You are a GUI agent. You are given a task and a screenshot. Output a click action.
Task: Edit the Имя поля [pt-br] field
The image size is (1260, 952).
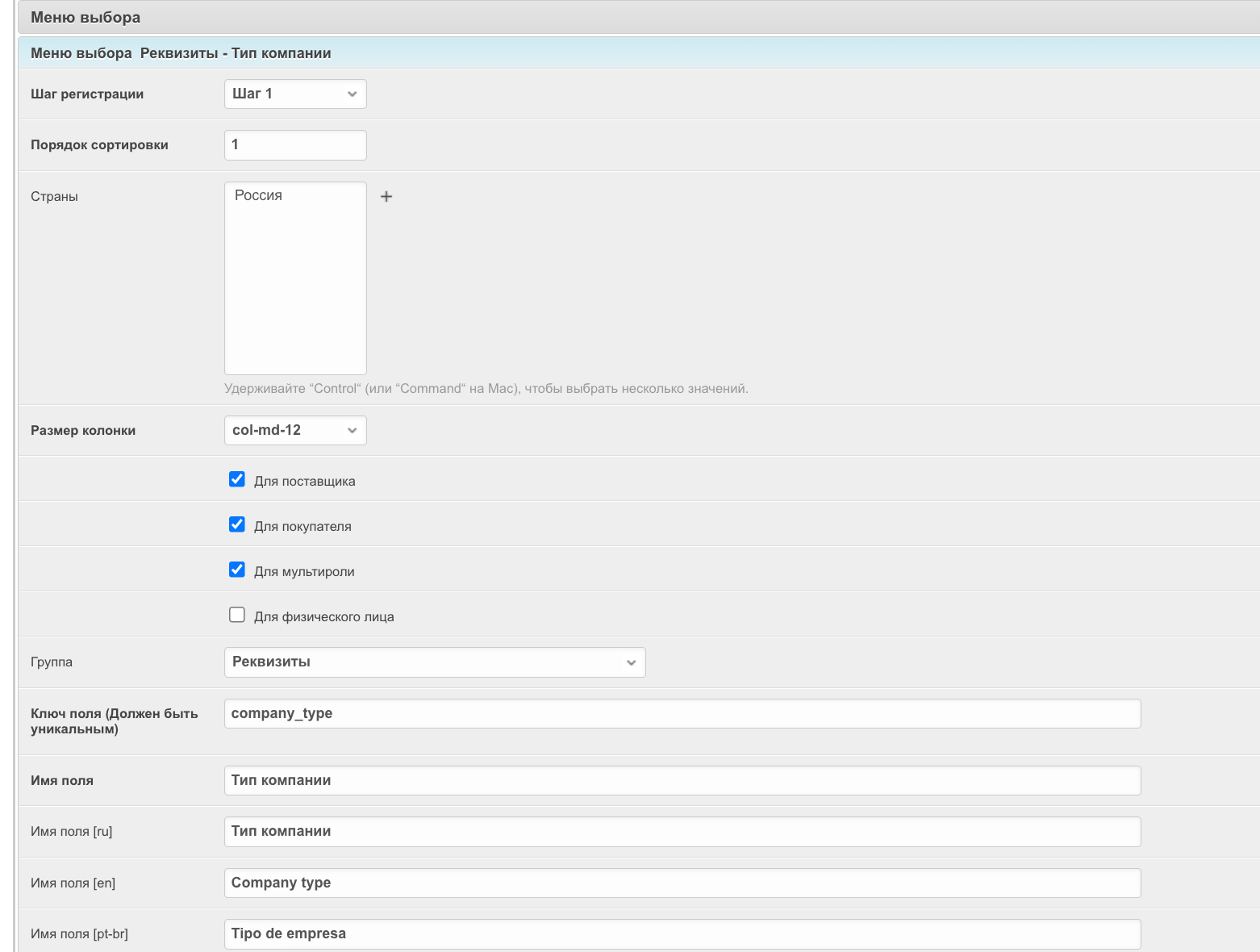682,933
